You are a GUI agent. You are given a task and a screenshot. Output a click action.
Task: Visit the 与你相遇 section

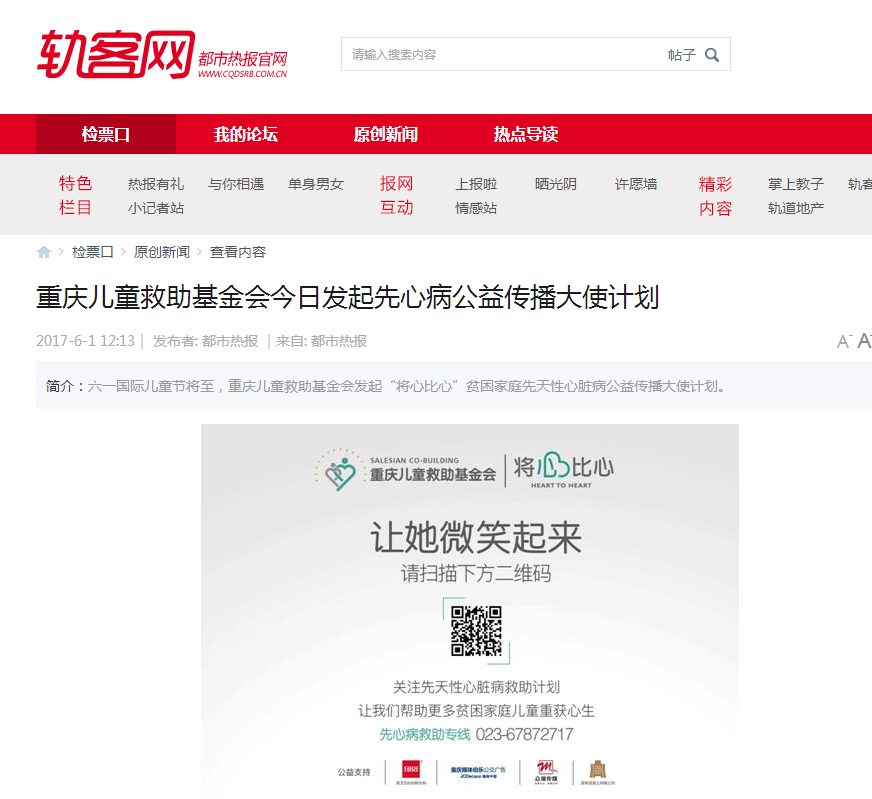tap(236, 184)
